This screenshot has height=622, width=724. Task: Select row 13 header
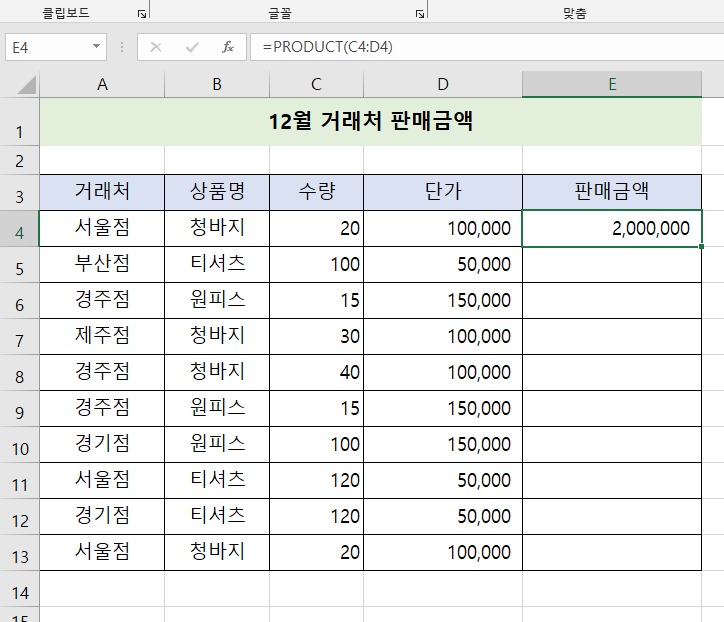[x=19, y=553]
